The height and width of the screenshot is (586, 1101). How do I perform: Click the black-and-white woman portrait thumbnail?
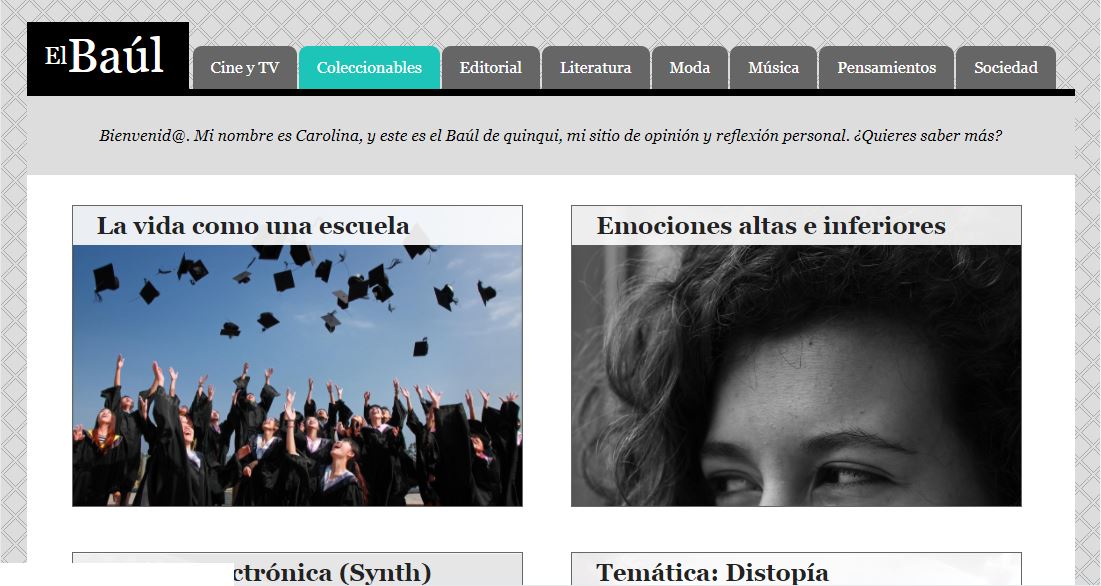[x=796, y=375]
